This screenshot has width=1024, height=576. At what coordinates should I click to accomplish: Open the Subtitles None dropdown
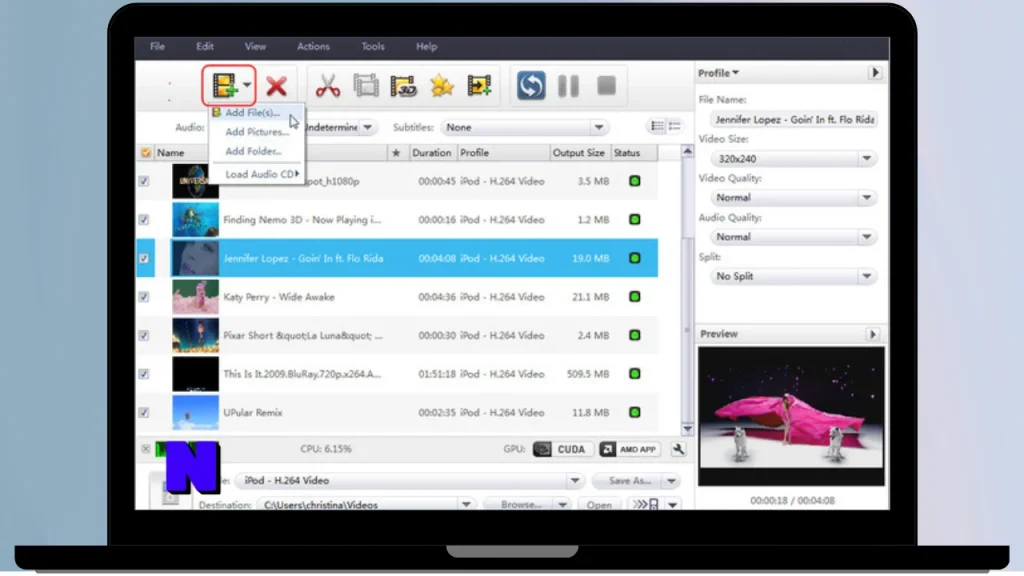524,127
